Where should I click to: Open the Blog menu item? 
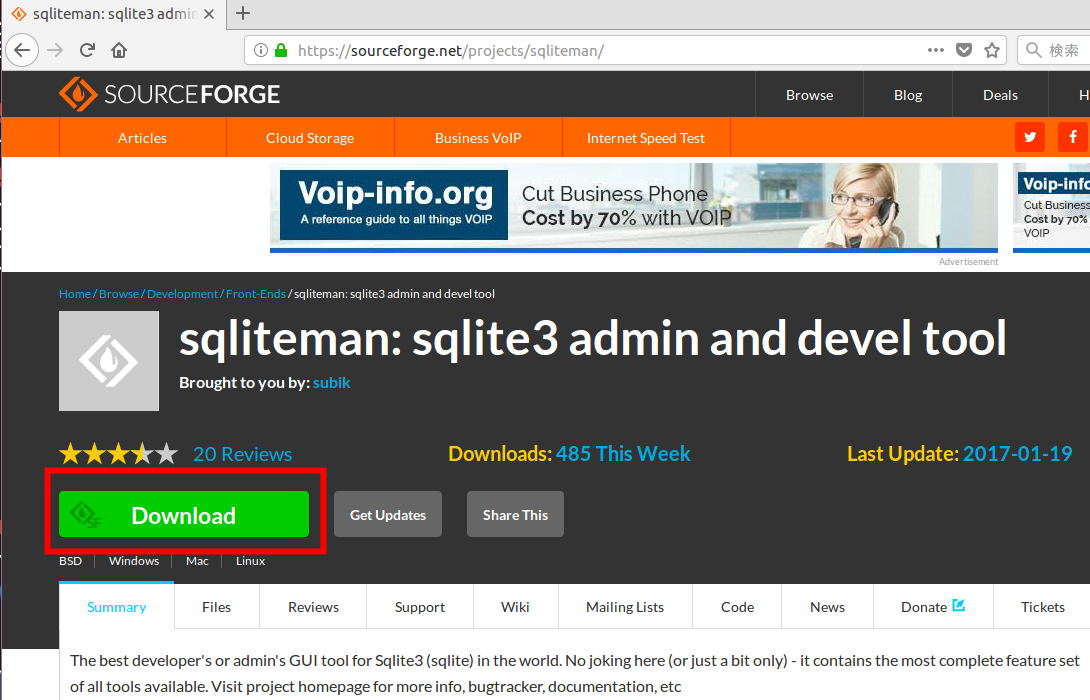908,95
